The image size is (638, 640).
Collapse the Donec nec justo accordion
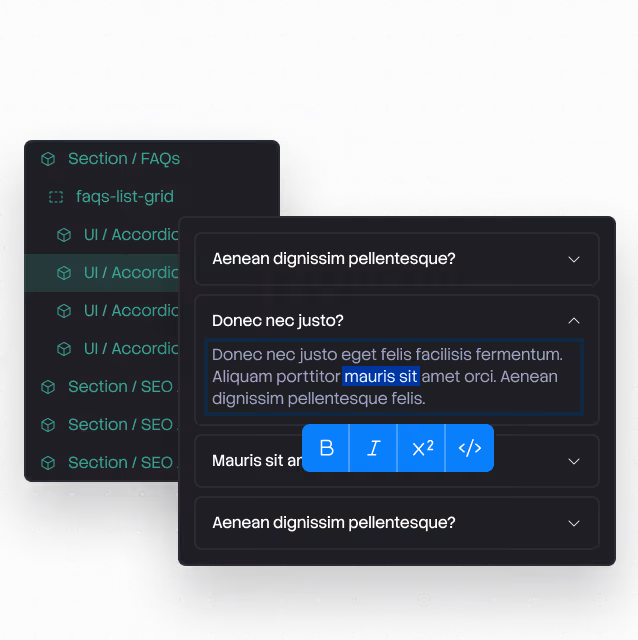(x=574, y=321)
